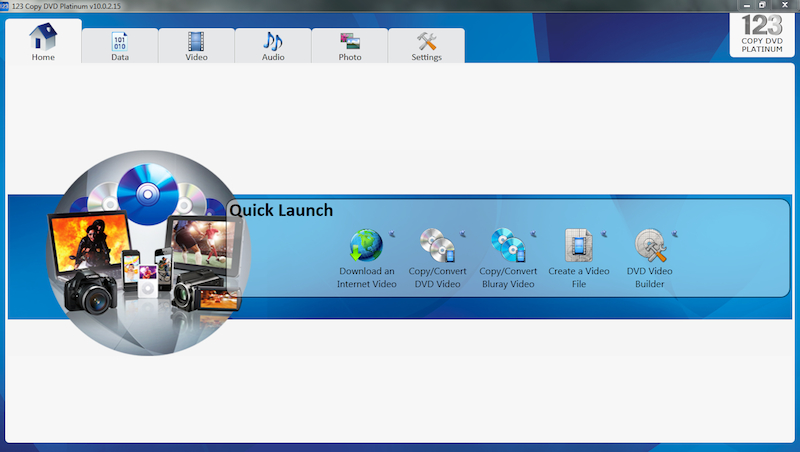Switch to the Photo tab
Viewport: 800px width, 452px height.
350,46
